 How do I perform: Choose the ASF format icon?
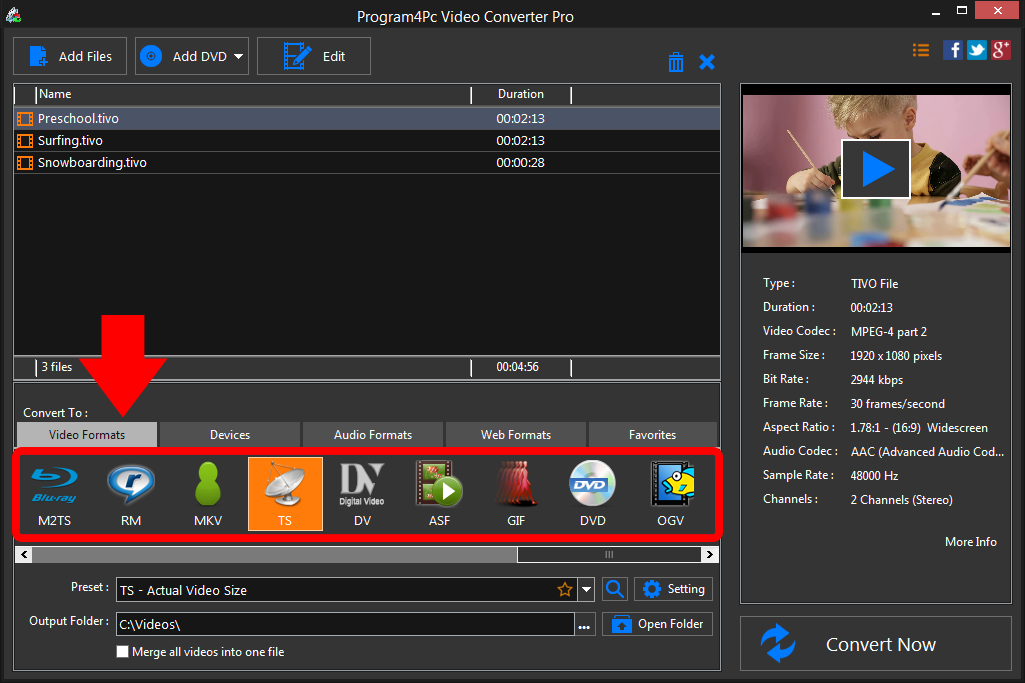coord(439,493)
